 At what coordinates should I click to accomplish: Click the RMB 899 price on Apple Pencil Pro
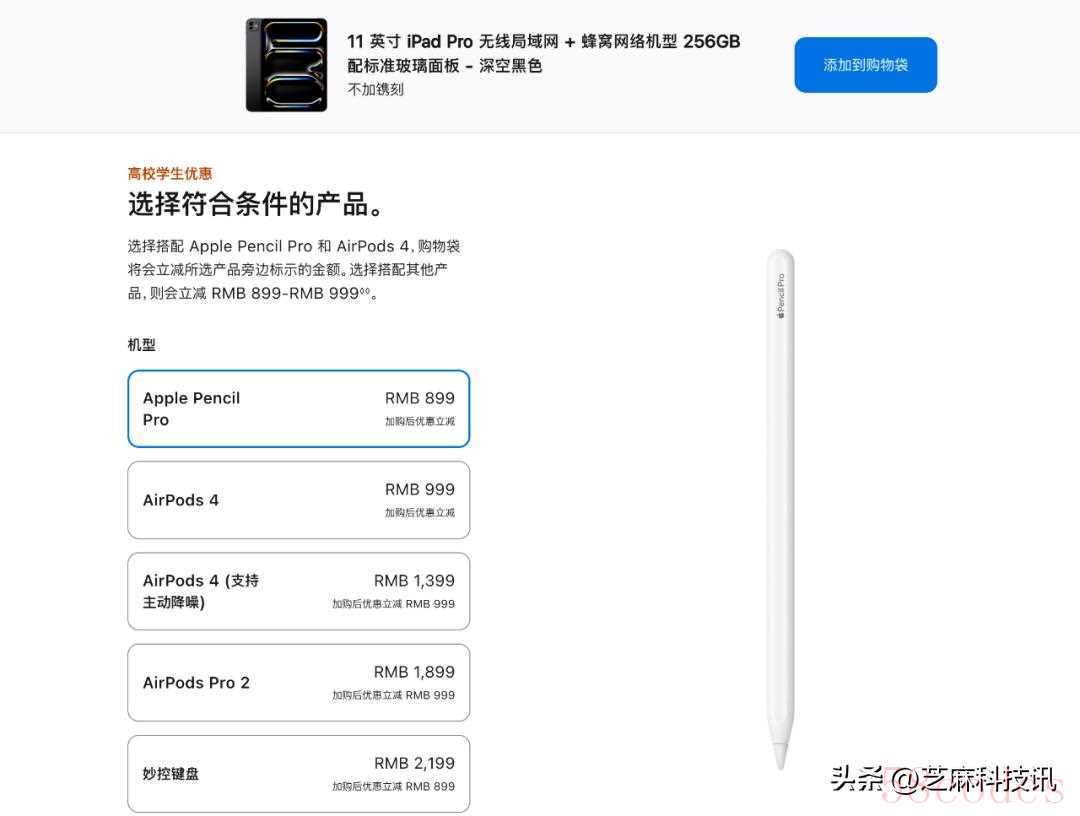click(x=419, y=398)
